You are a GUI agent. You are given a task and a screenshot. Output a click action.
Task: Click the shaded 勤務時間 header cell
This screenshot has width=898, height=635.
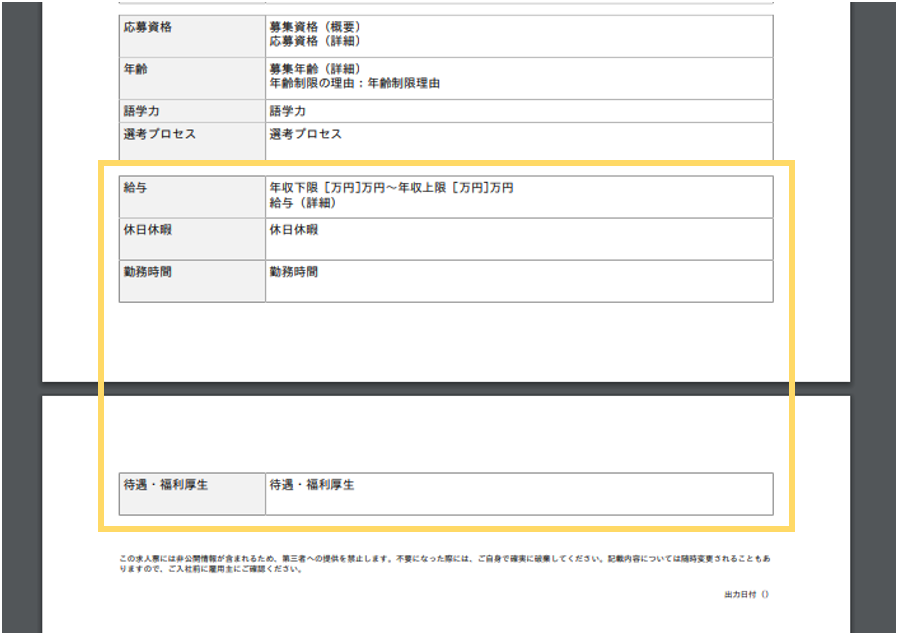click(192, 281)
